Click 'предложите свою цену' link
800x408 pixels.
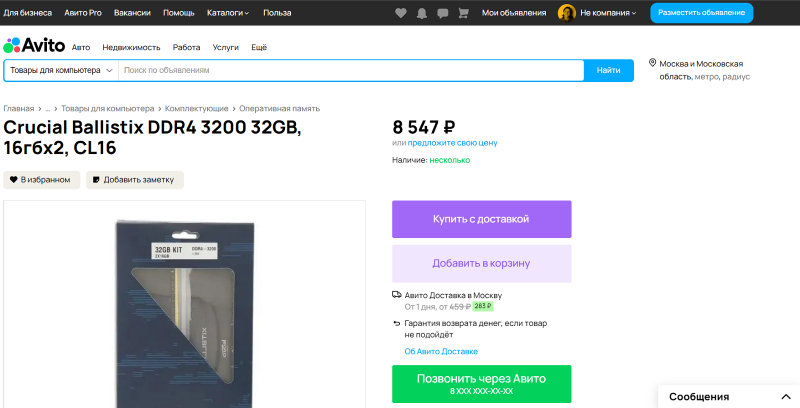coord(453,143)
